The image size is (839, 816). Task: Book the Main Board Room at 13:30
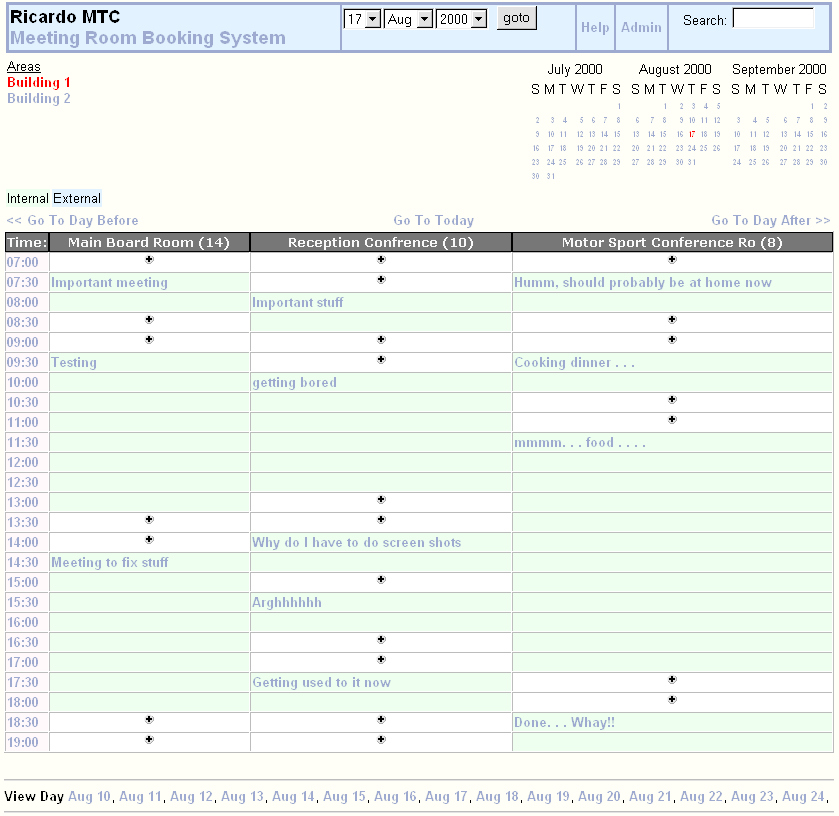tap(149, 520)
